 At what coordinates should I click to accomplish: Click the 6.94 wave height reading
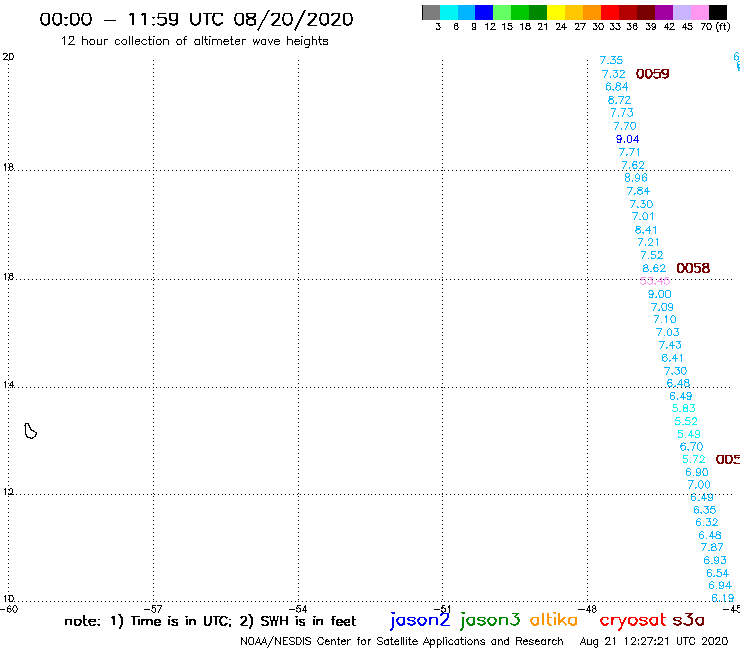coord(720,586)
